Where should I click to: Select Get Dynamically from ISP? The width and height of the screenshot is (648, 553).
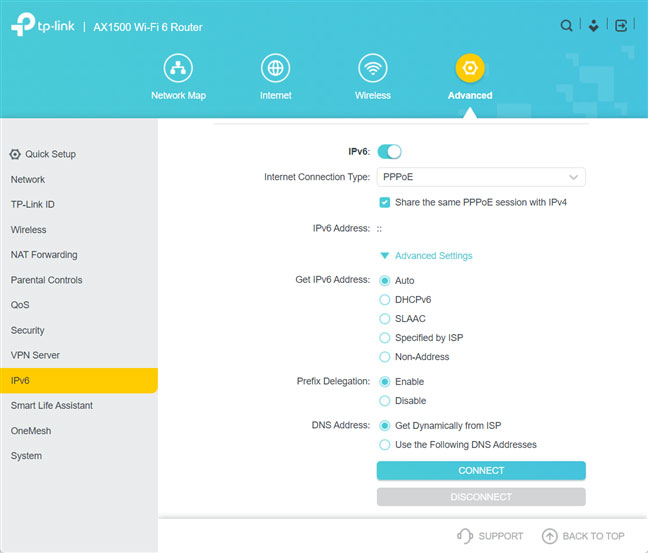[385, 425]
